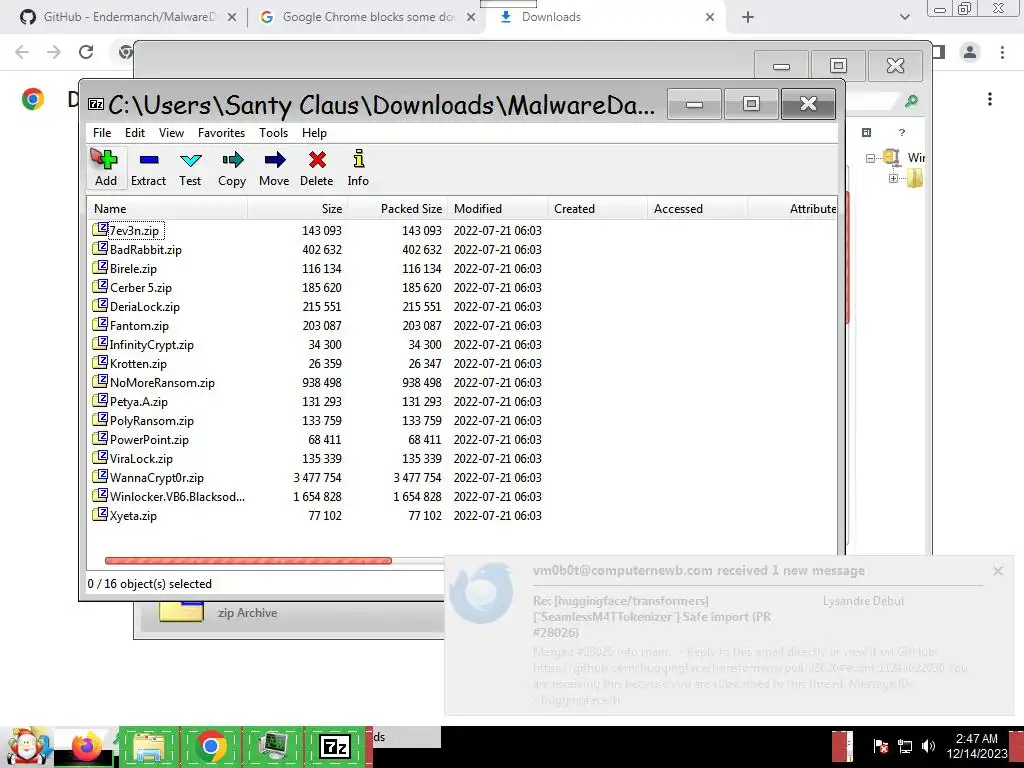This screenshot has height=768, width=1024.
Task: Go back in Chrome
Action: click(22, 52)
